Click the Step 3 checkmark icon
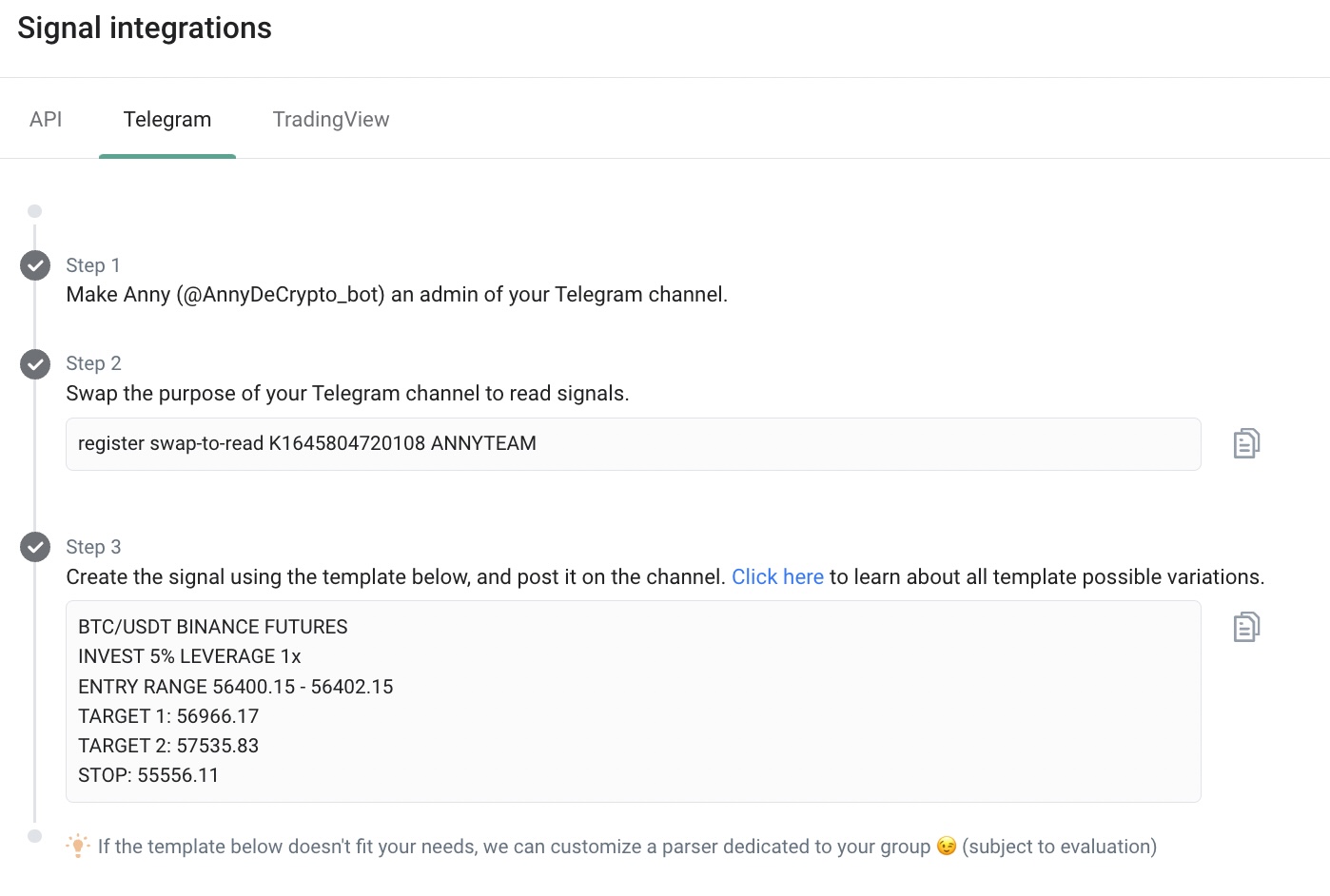Image resolution: width=1330 pixels, height=896 pixels. click(35, 547)
